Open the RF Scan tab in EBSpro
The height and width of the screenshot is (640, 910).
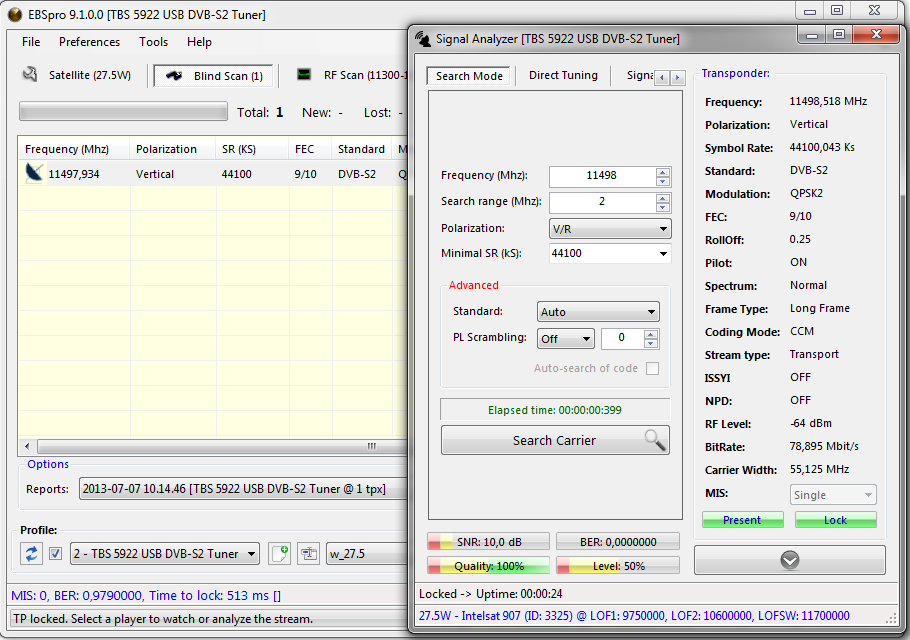351,75
